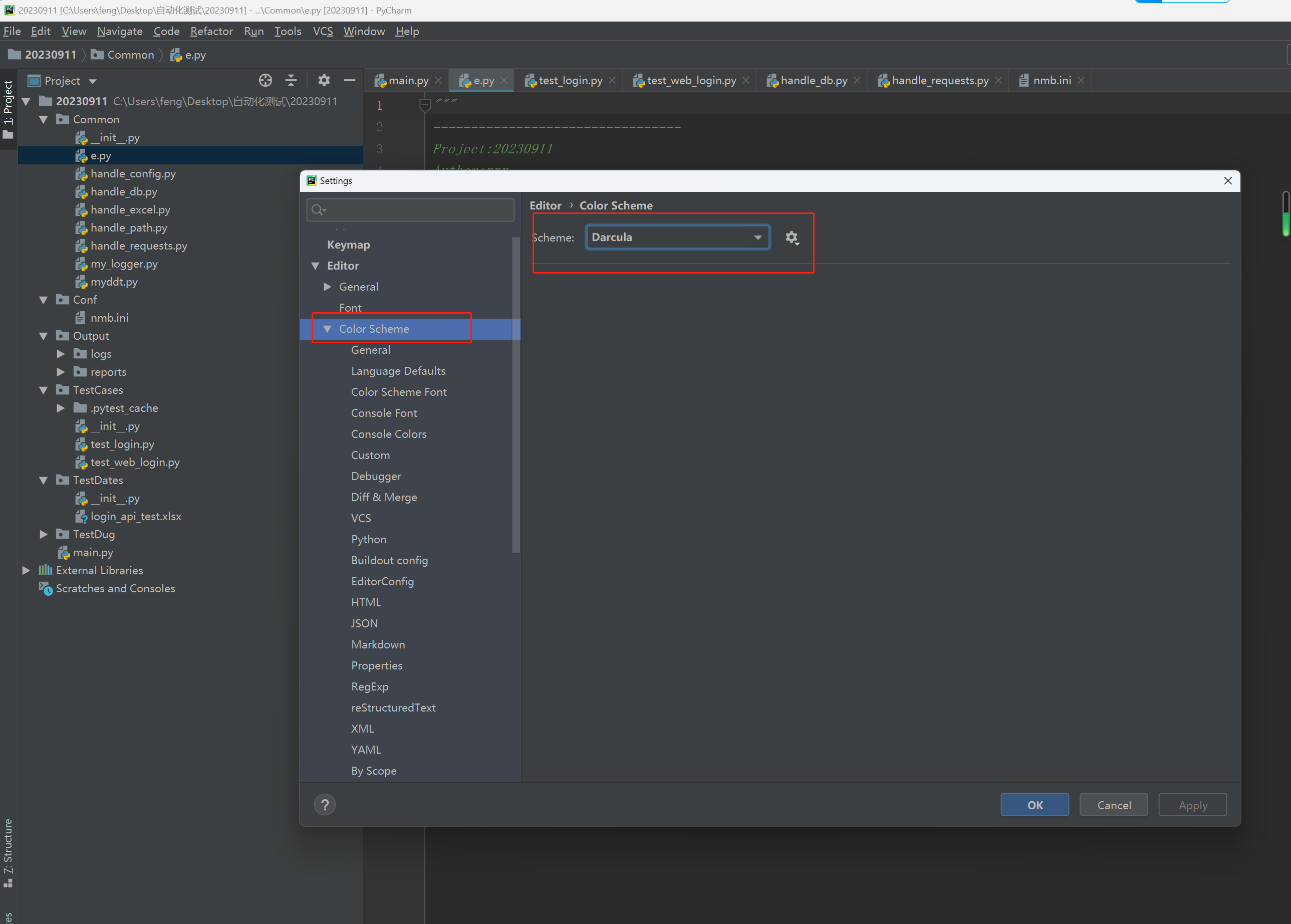1291x924 pixels.
Task: Close the main.py editor tab
Action: click(x=438, y=80)
